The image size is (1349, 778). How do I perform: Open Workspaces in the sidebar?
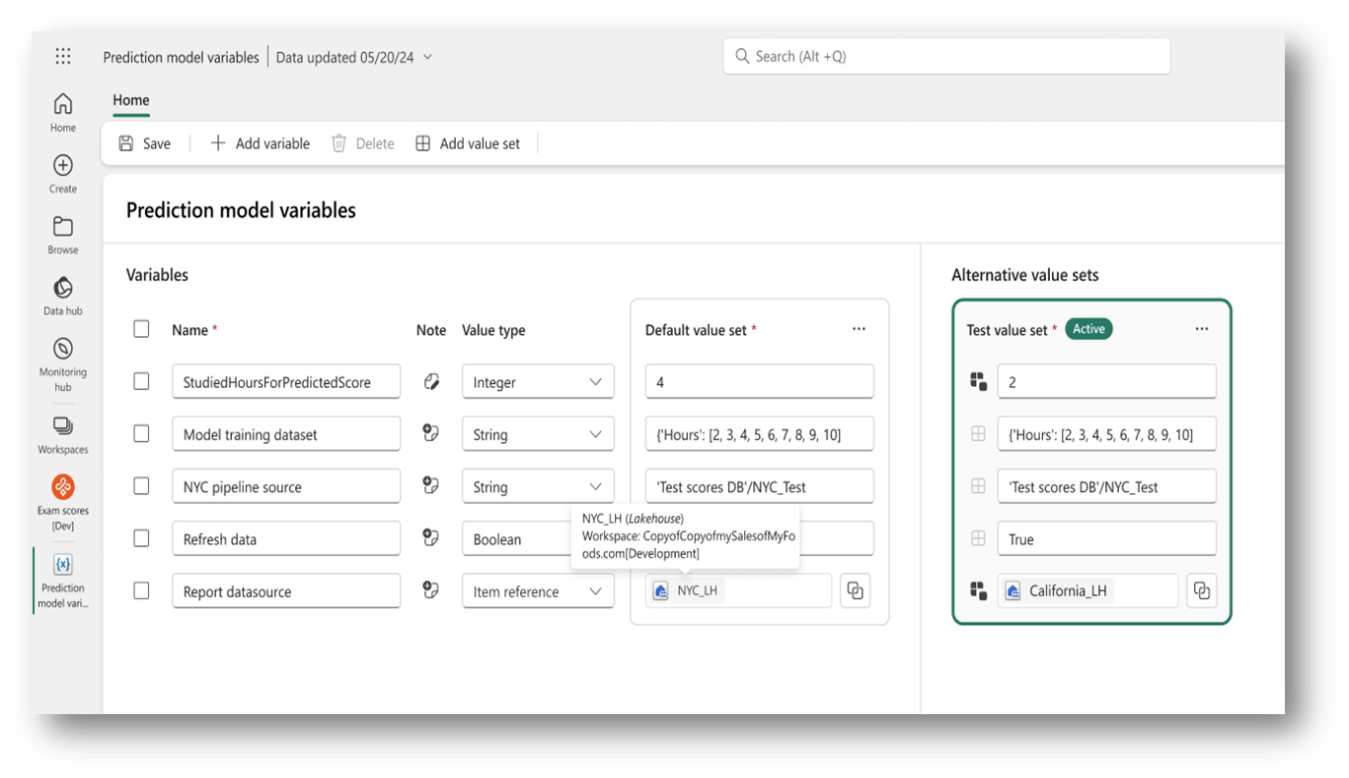pyautogui.click(x=63, y=433)
